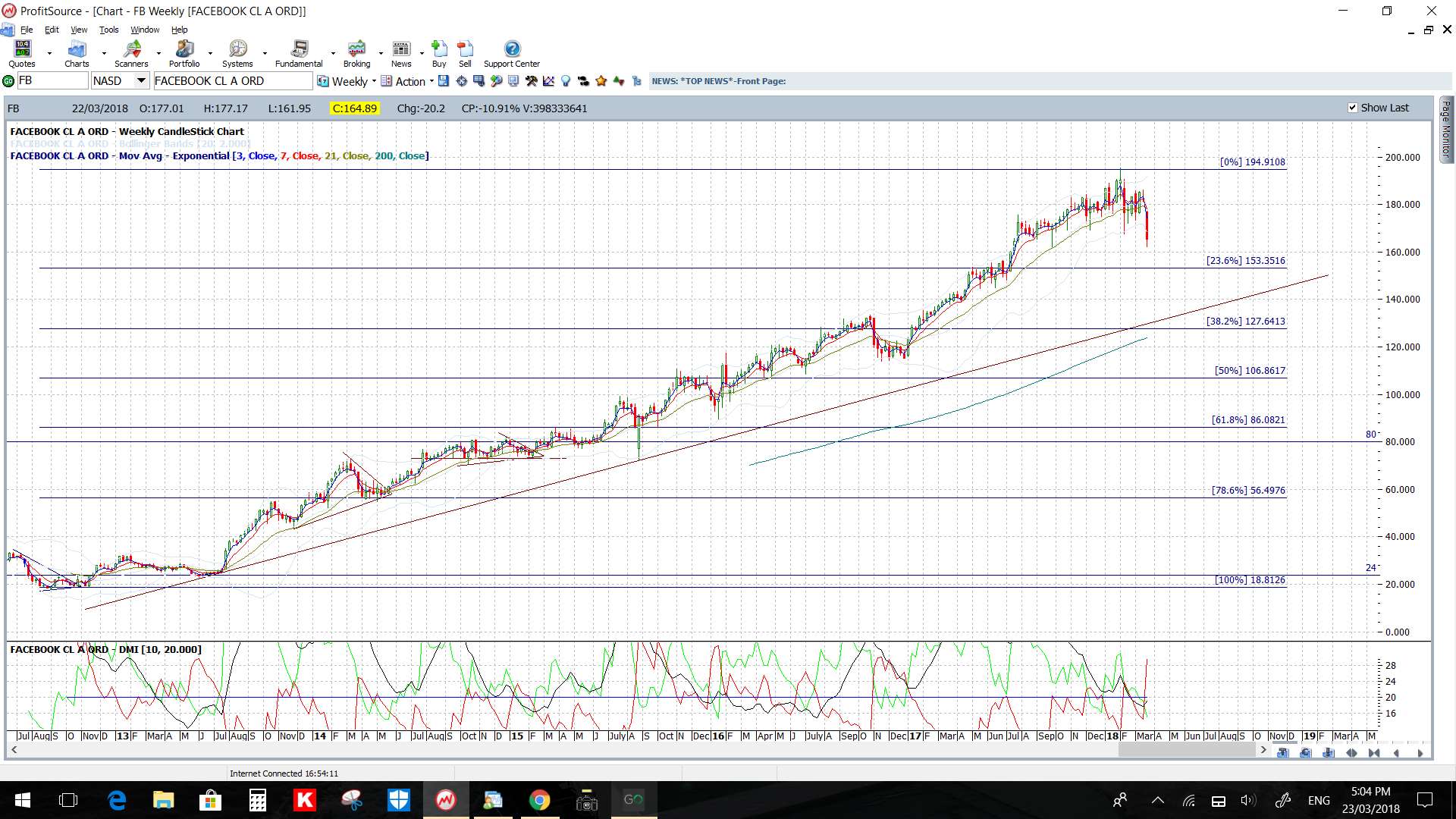The width and height of the screenshot is (1456, 819).
Task: Open the Broking tool
Action: pyautogui.click(x=356, y=55)
